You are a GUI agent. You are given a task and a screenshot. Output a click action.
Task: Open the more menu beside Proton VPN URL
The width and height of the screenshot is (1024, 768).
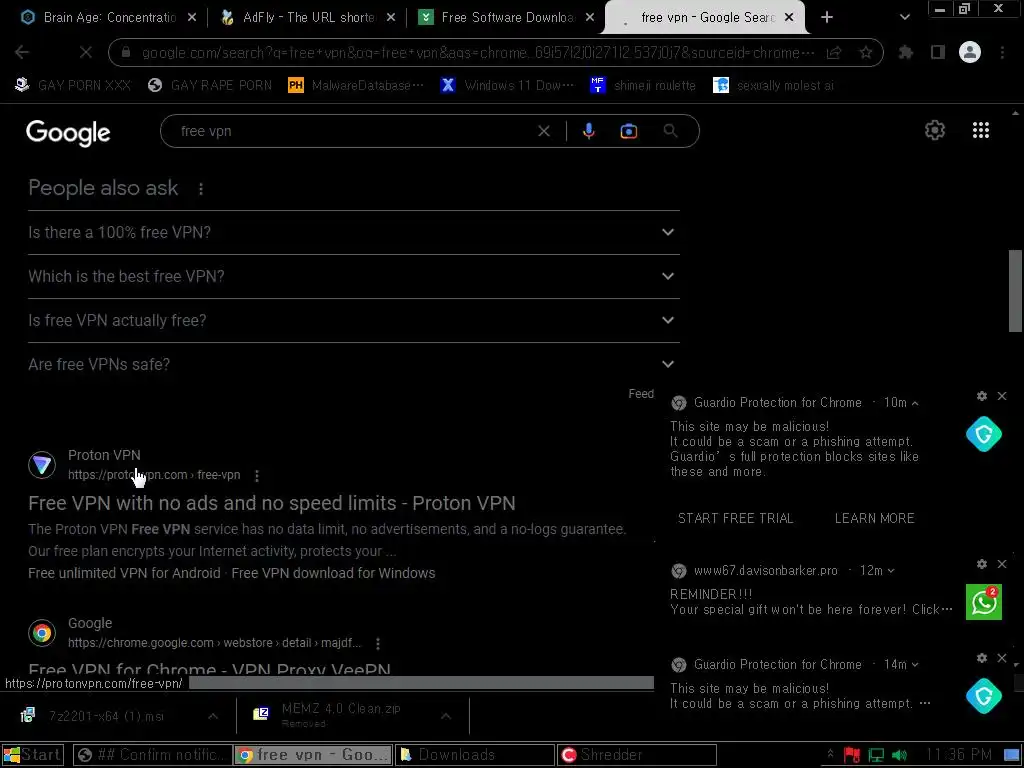coord(257,476)
